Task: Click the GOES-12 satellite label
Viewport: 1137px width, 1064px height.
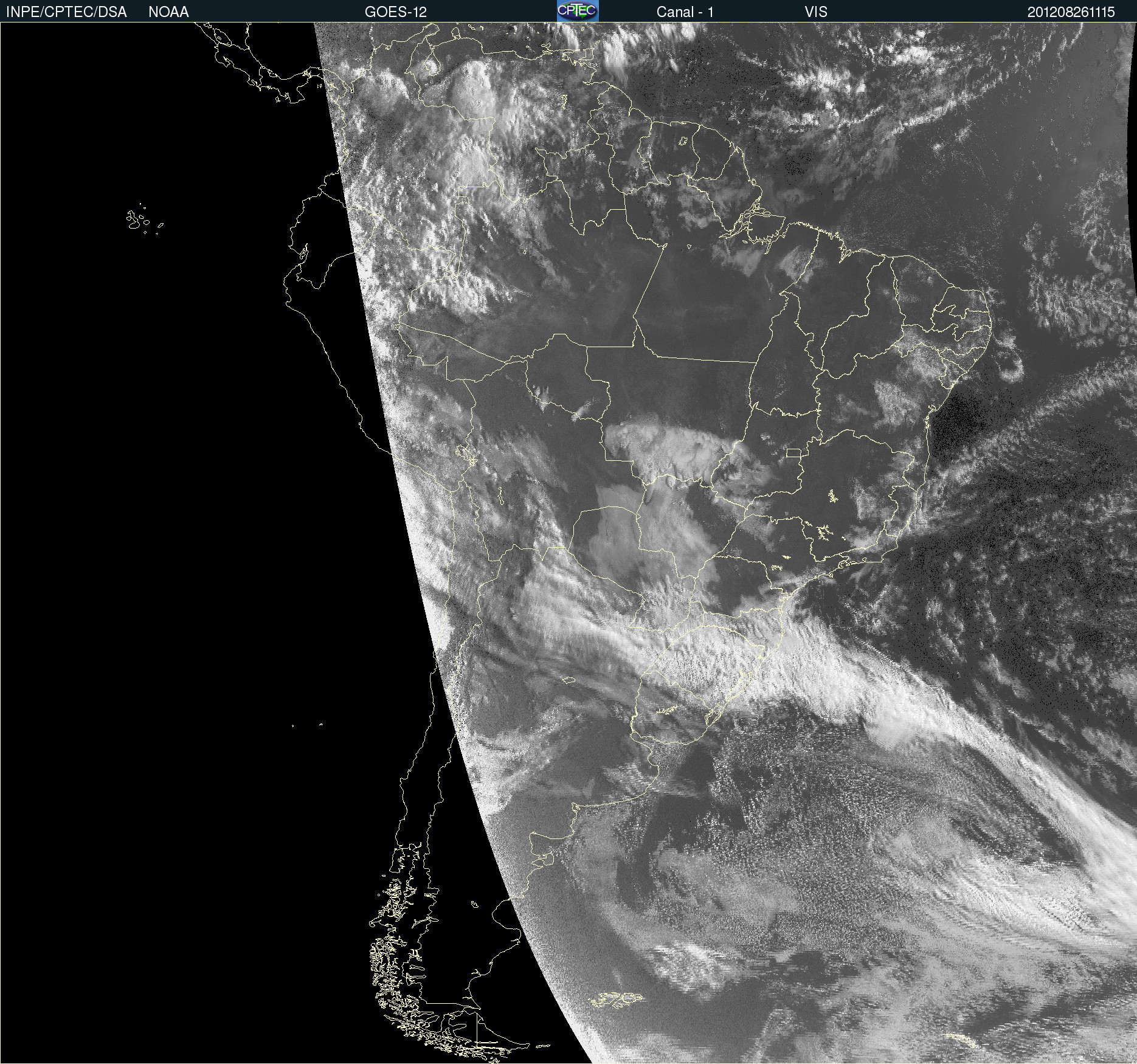Action: (396, 12)
